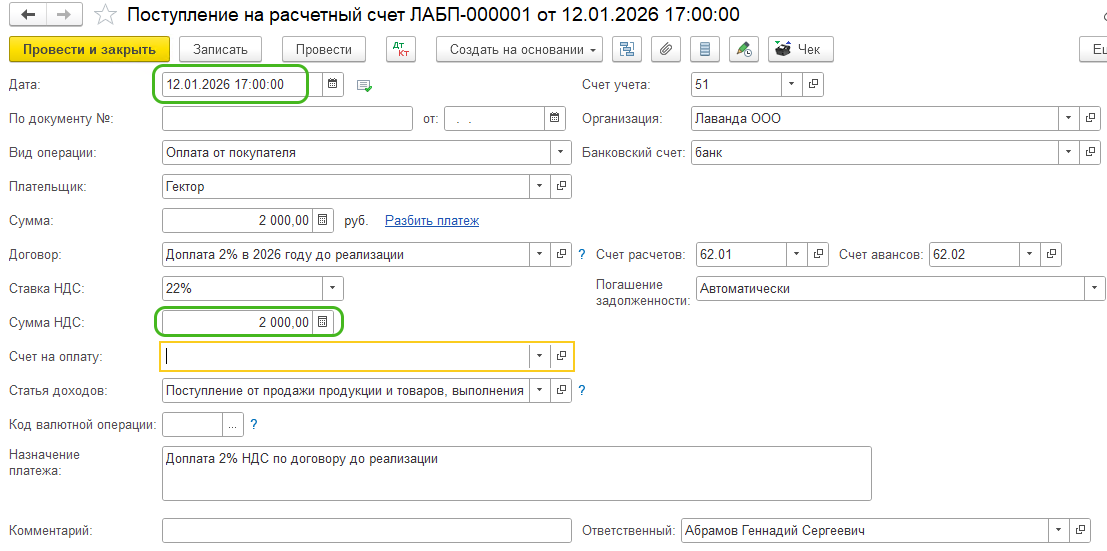Show Дт/Кт accounting entries
Screen dimensions: 1107x551
tap(402, 49)
